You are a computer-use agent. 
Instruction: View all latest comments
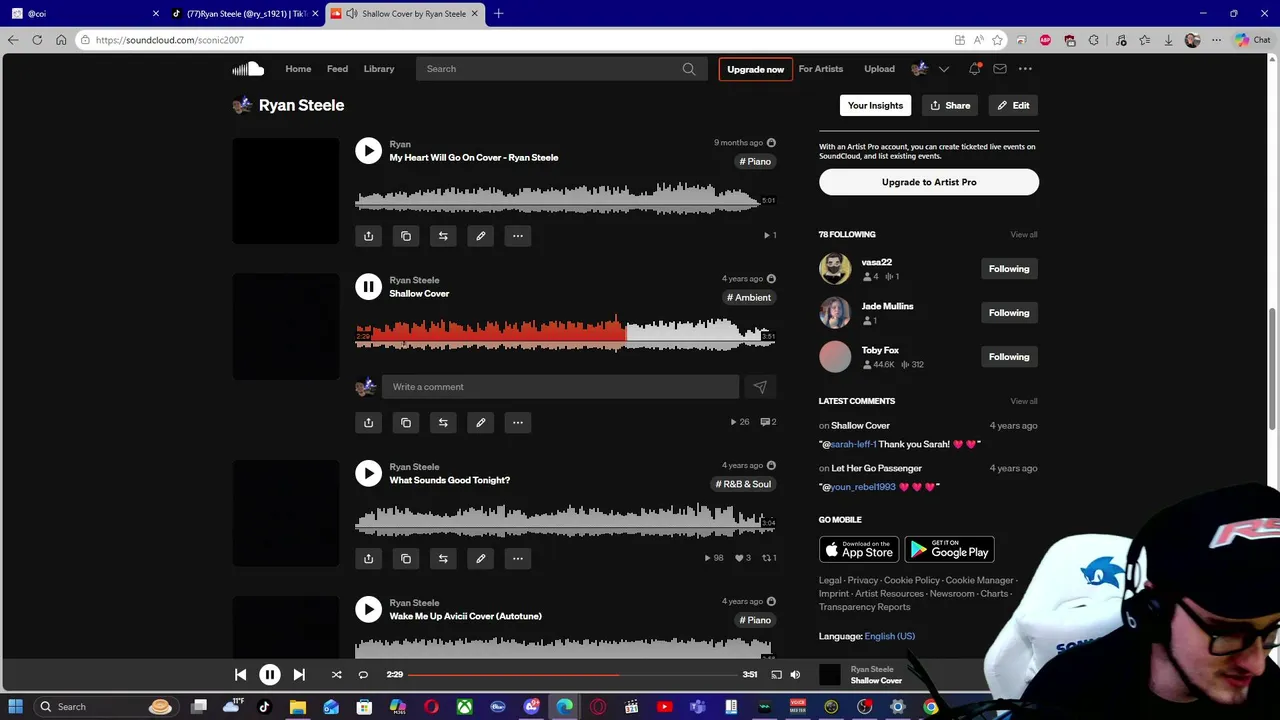point(1023,401)
